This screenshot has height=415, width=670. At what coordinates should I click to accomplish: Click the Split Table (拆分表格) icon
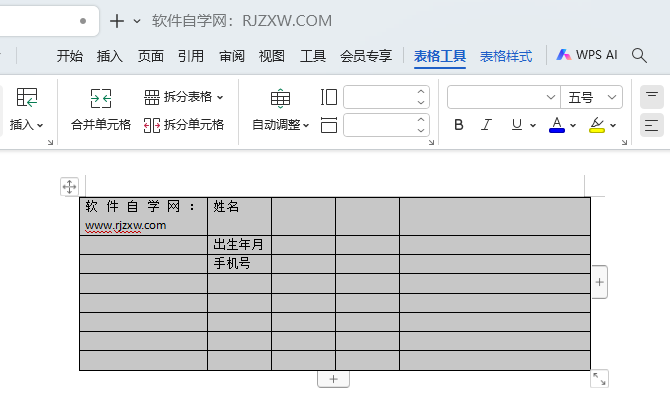tap(152, 97)
